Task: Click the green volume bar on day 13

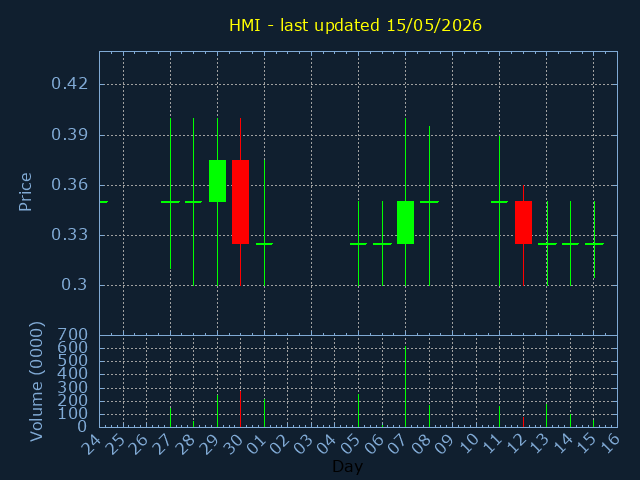Action: tap(547, 415)
